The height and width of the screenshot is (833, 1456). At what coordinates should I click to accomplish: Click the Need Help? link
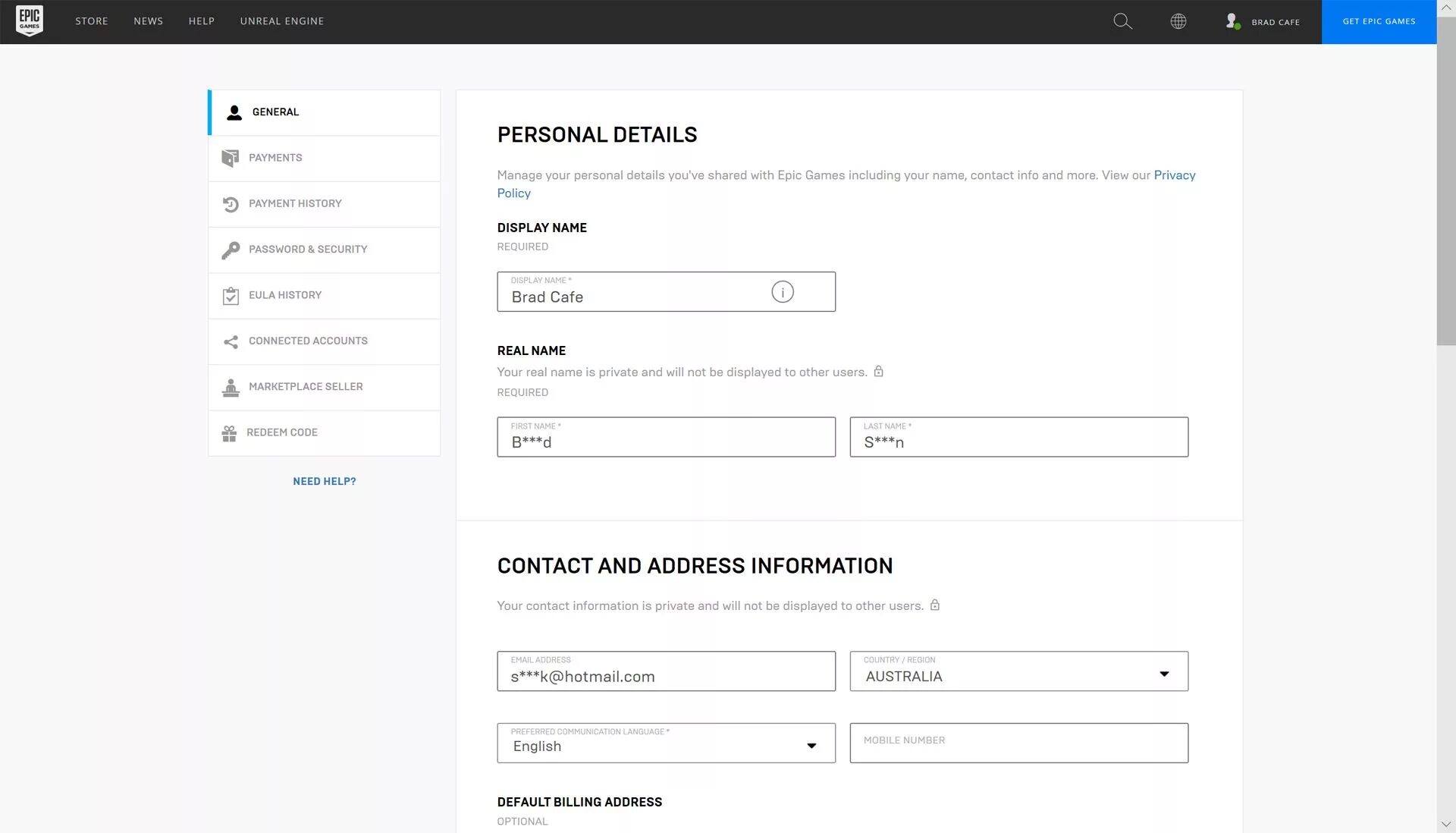[324, 481]
